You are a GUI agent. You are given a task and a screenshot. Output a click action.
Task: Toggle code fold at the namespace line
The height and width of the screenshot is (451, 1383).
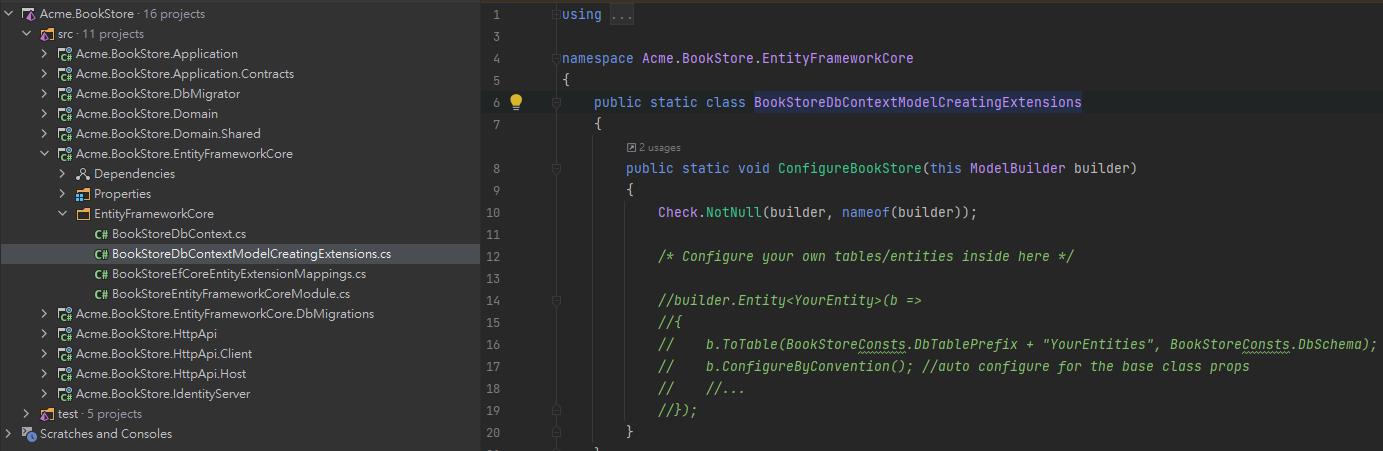[557, 59]
